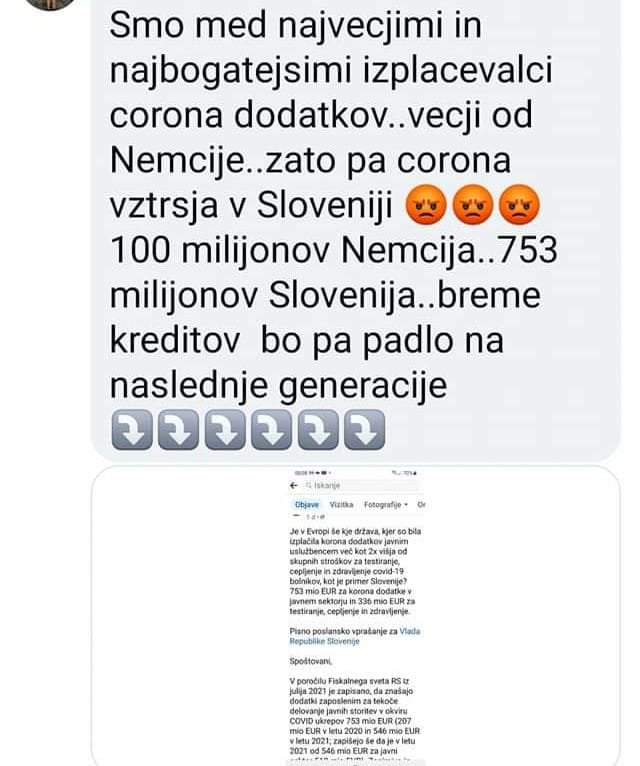Tap the battery indicator in the embedded status bar

(413, 473)
